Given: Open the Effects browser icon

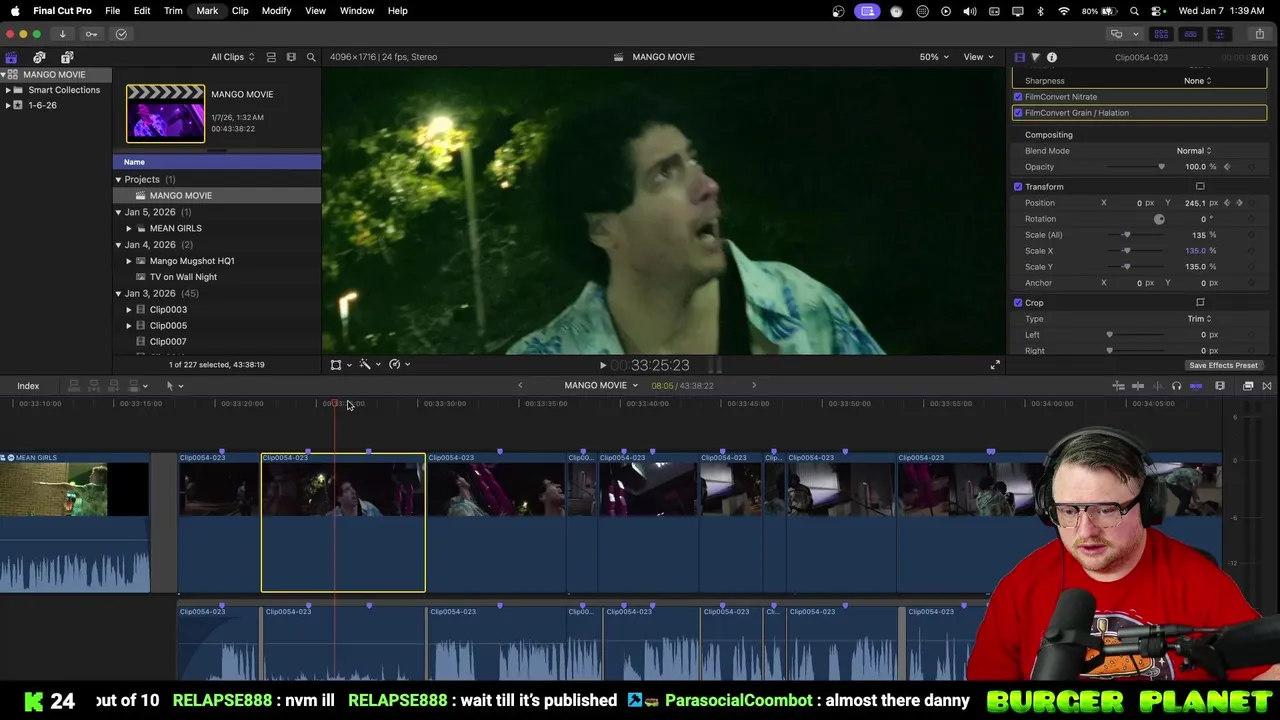Looking at the screenshot, I should point(1248,386).
